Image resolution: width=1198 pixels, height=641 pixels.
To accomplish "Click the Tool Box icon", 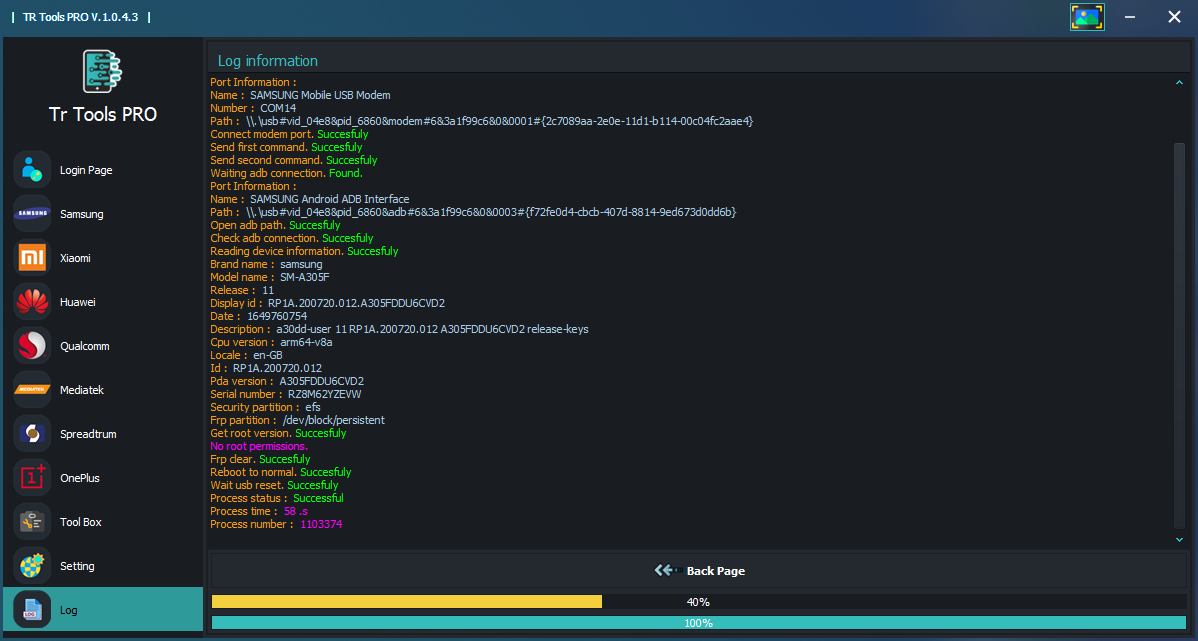I will 32,522.
